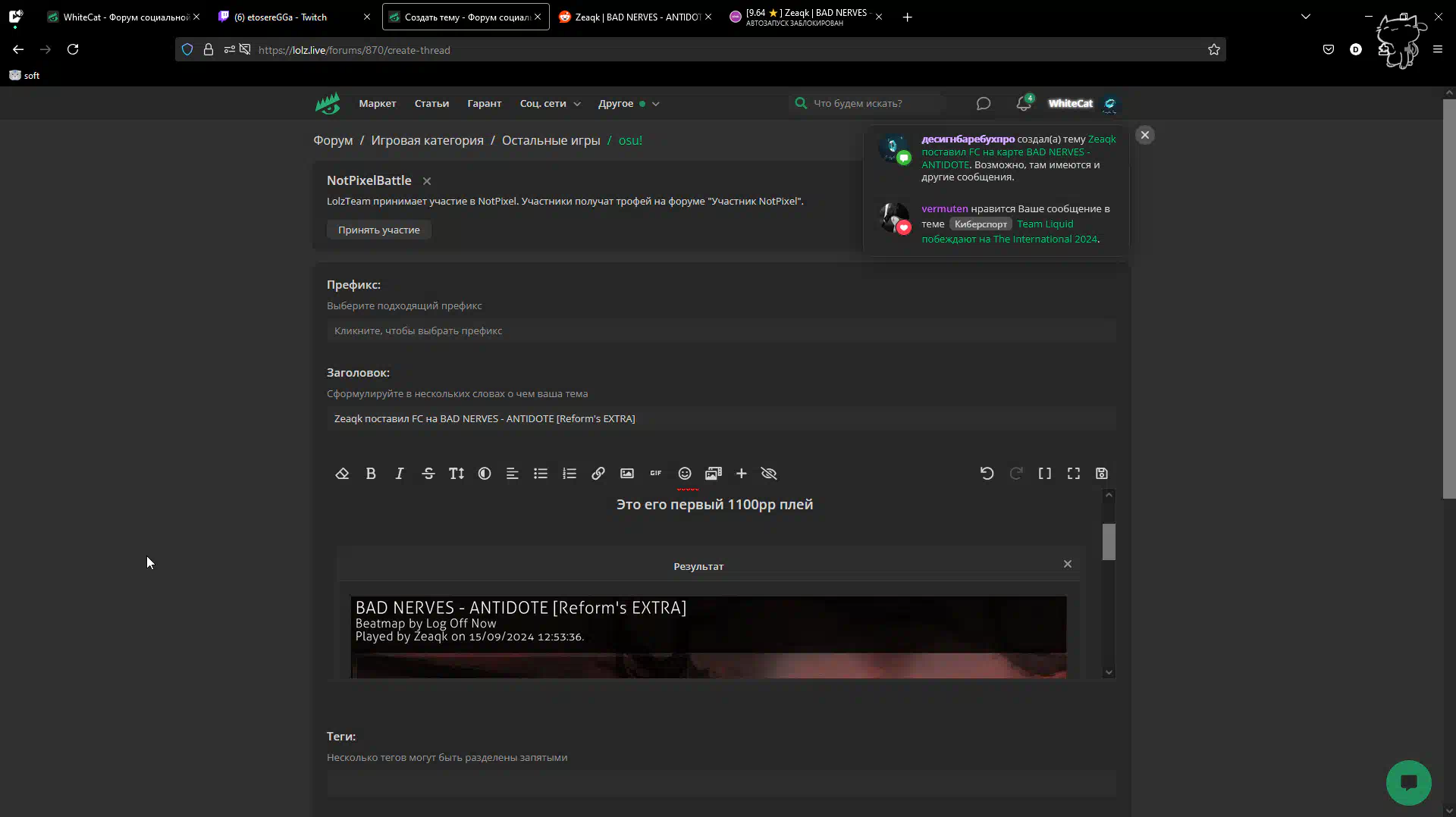This screenshot has width=1456, height=817.
Task: Bookmark this page with the star
Action: (1214, 50)
